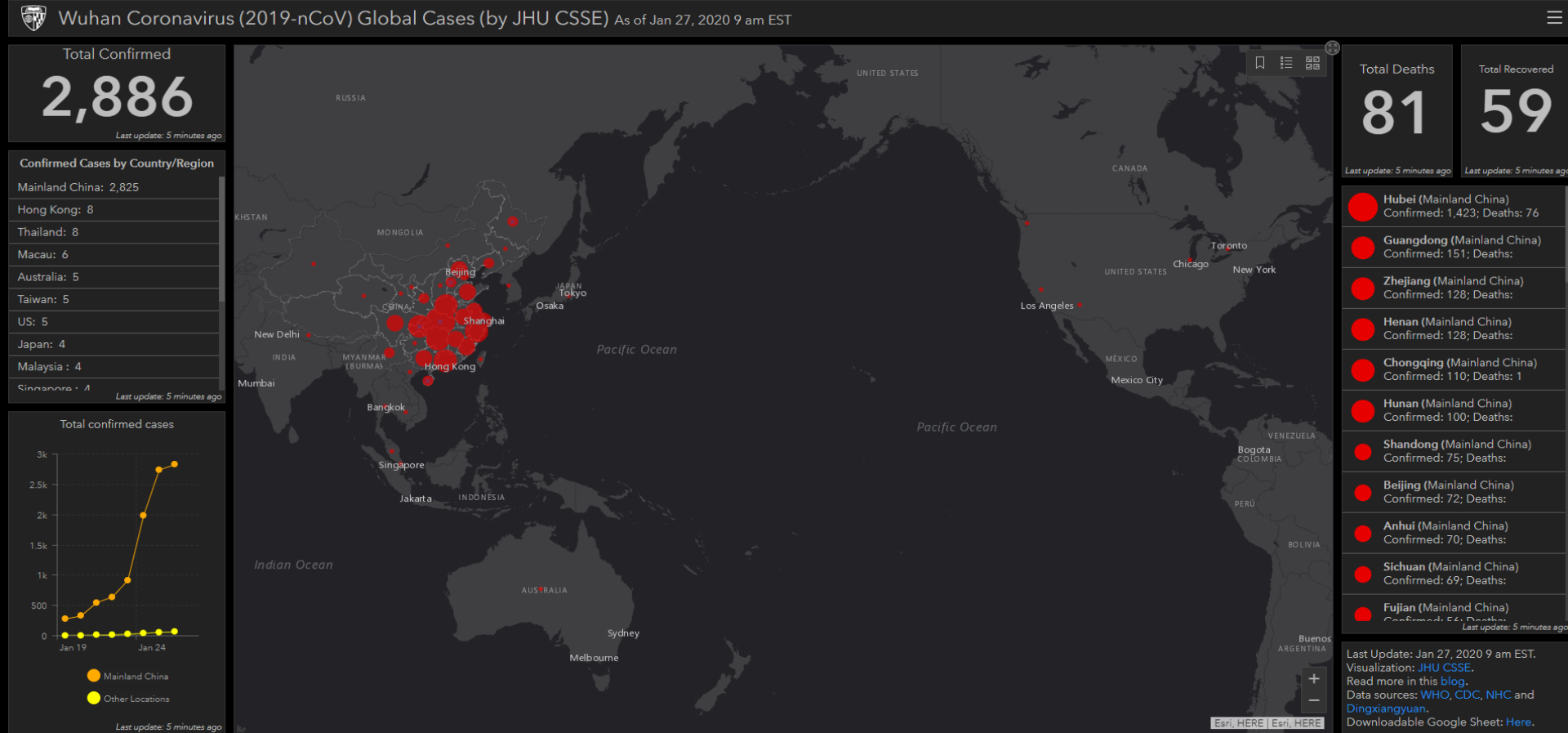Open the map bookmarks icon
The width and height of the screenshot is (1568, 733).
coord(1260,63)
